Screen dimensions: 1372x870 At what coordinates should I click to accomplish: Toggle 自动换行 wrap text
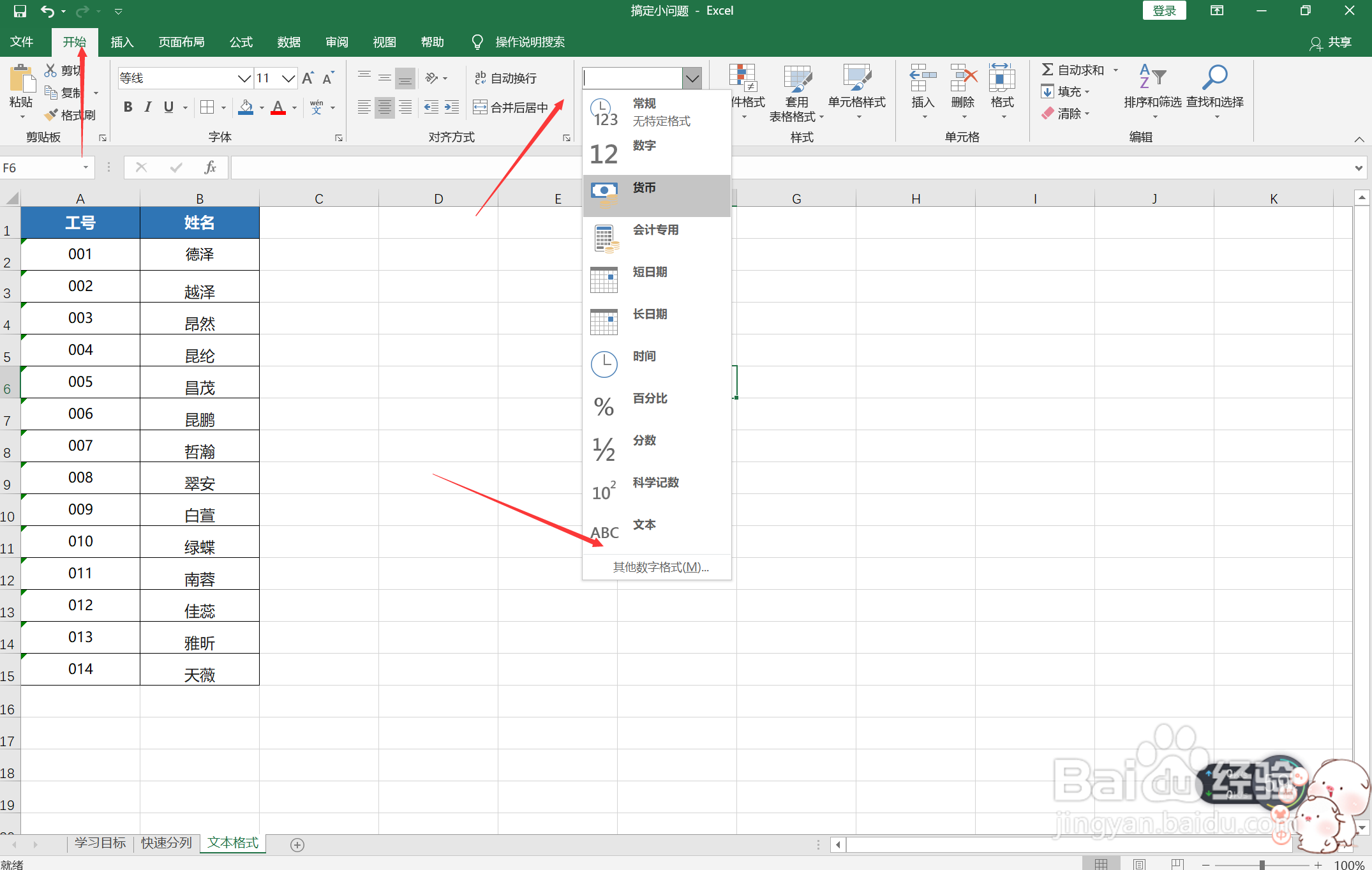[x=506, y=78]
